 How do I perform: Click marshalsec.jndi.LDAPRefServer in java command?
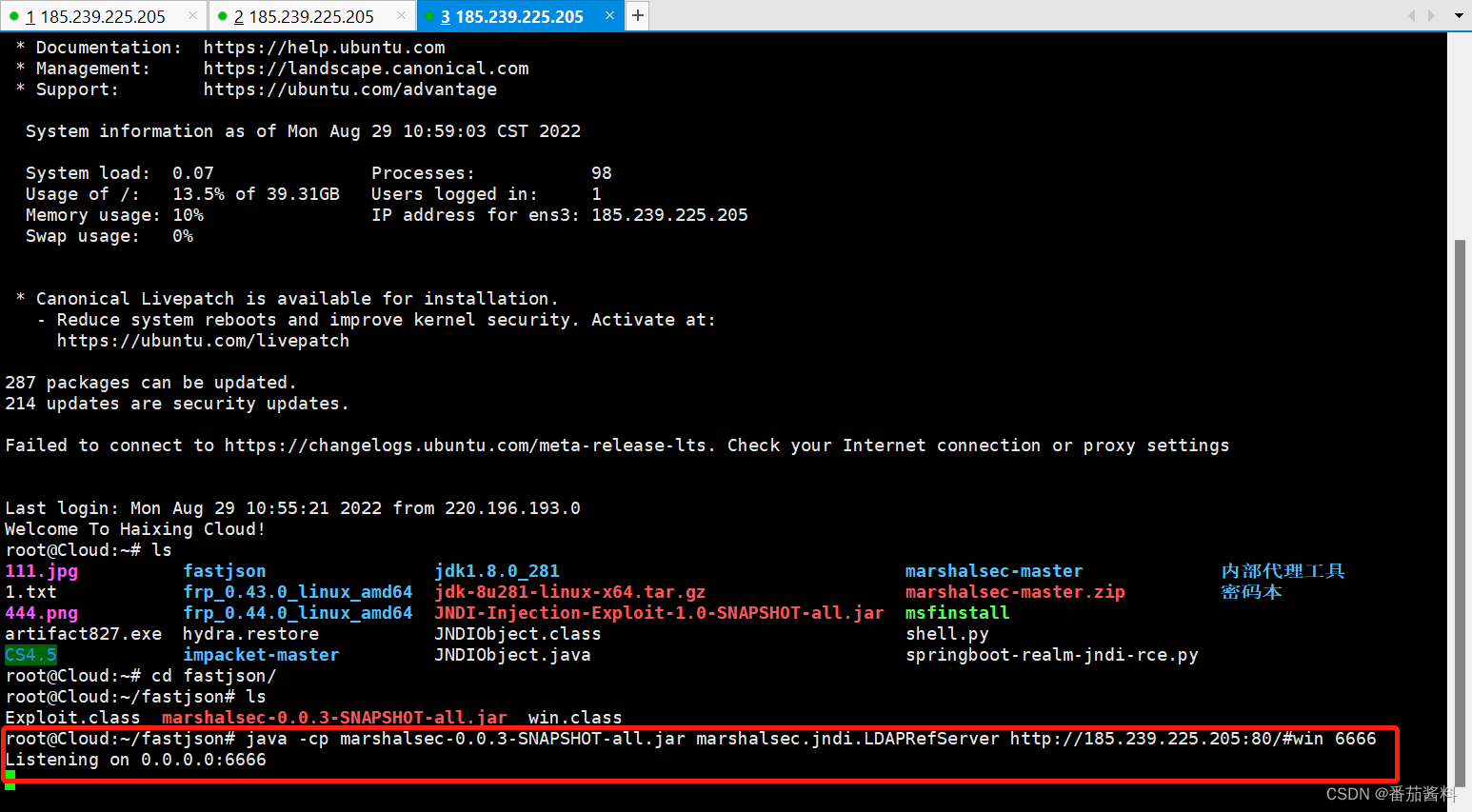coord(847,739)
